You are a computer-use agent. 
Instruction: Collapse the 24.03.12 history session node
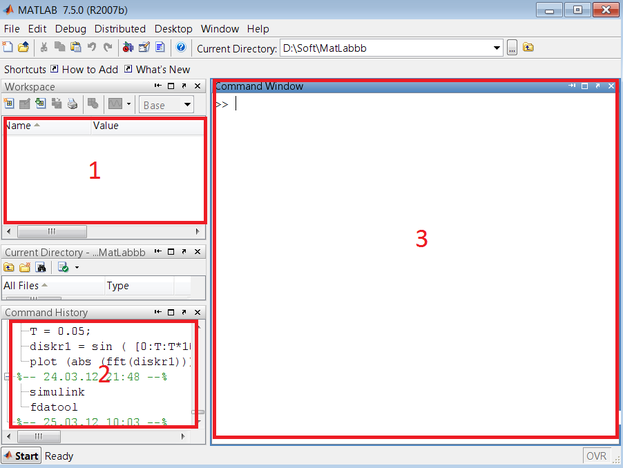point(7,377)
